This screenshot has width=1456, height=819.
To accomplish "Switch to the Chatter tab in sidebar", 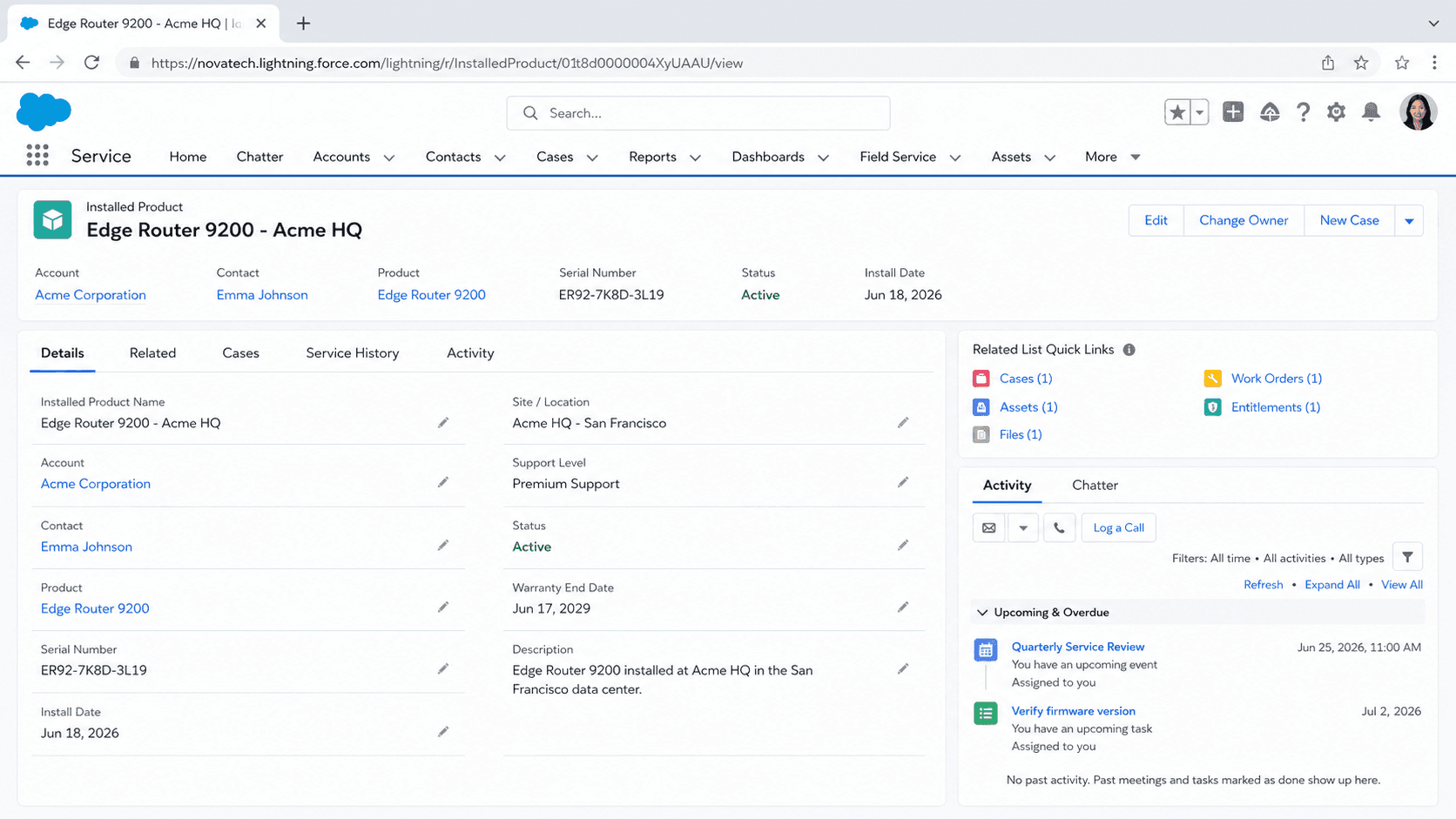I will [x=1095, y=485].
